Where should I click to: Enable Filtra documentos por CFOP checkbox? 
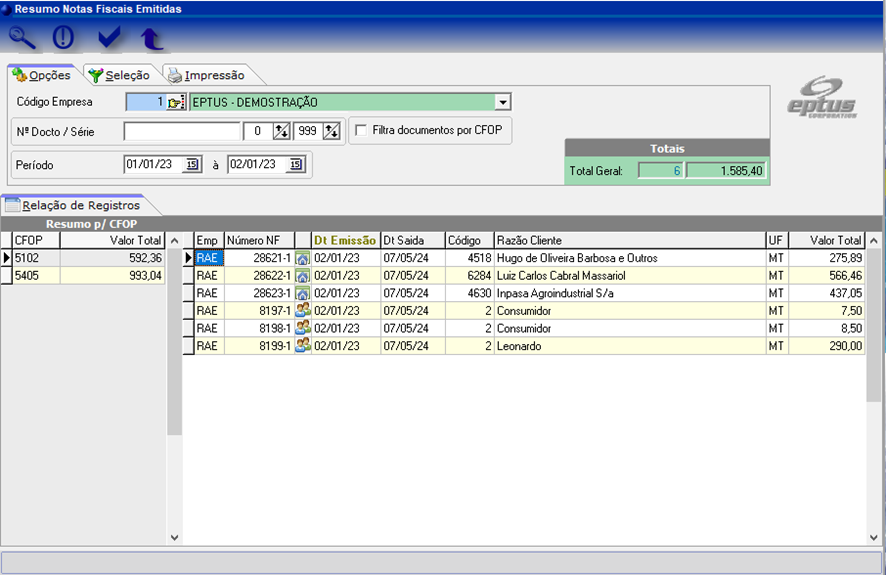(x=361, y=130)
